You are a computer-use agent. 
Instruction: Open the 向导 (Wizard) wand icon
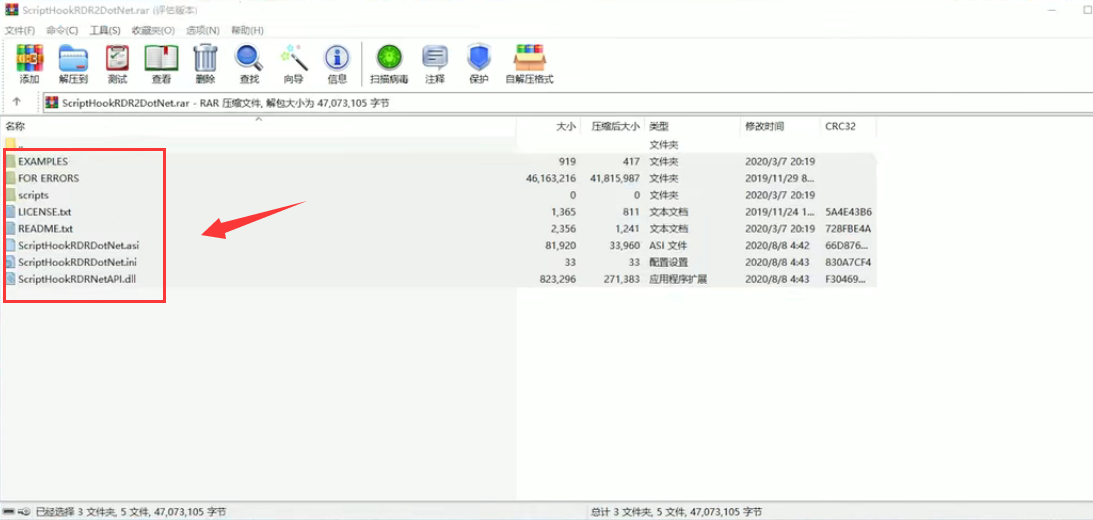(x=293, y=58)
